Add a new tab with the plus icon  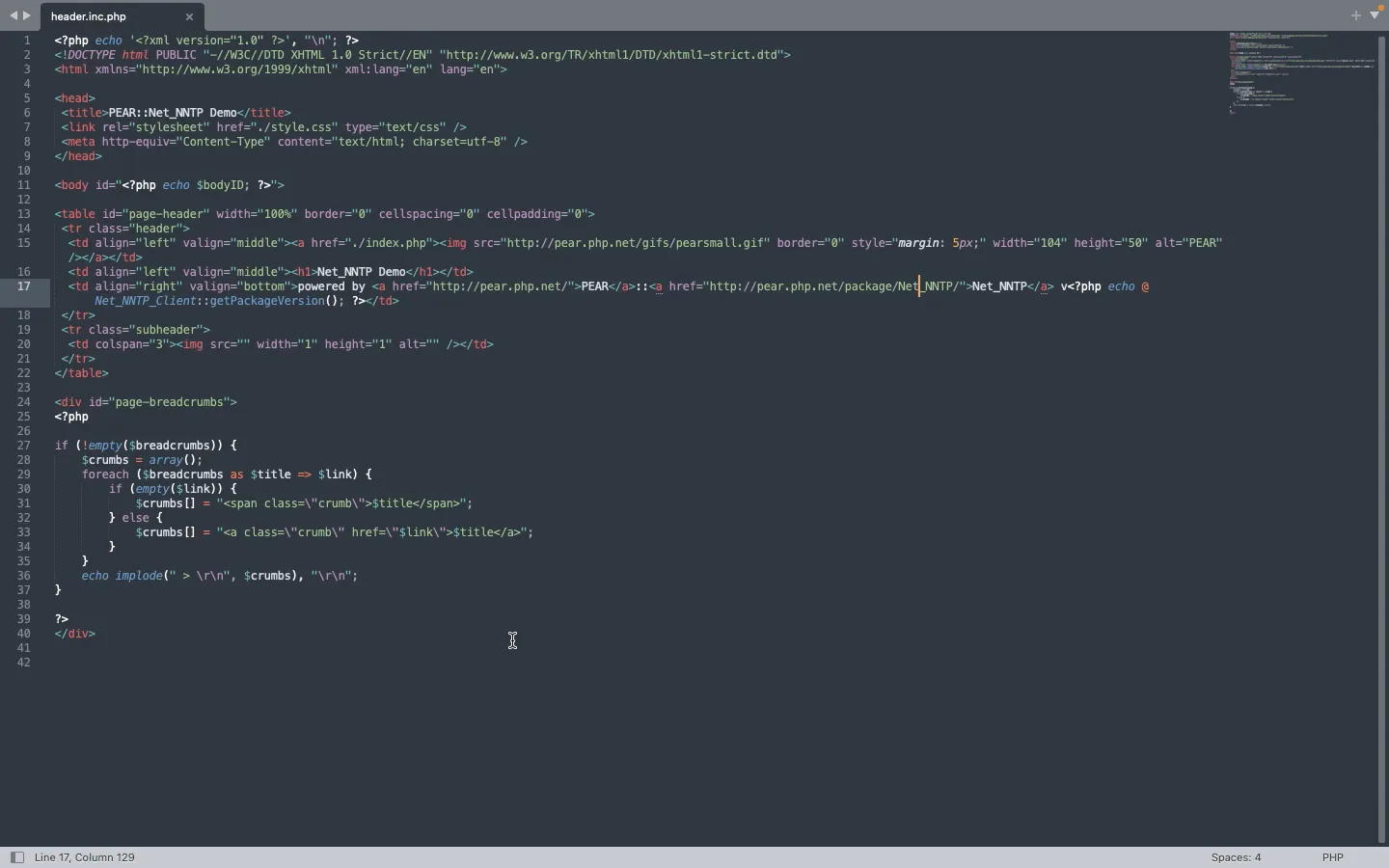coord(1356,16)
